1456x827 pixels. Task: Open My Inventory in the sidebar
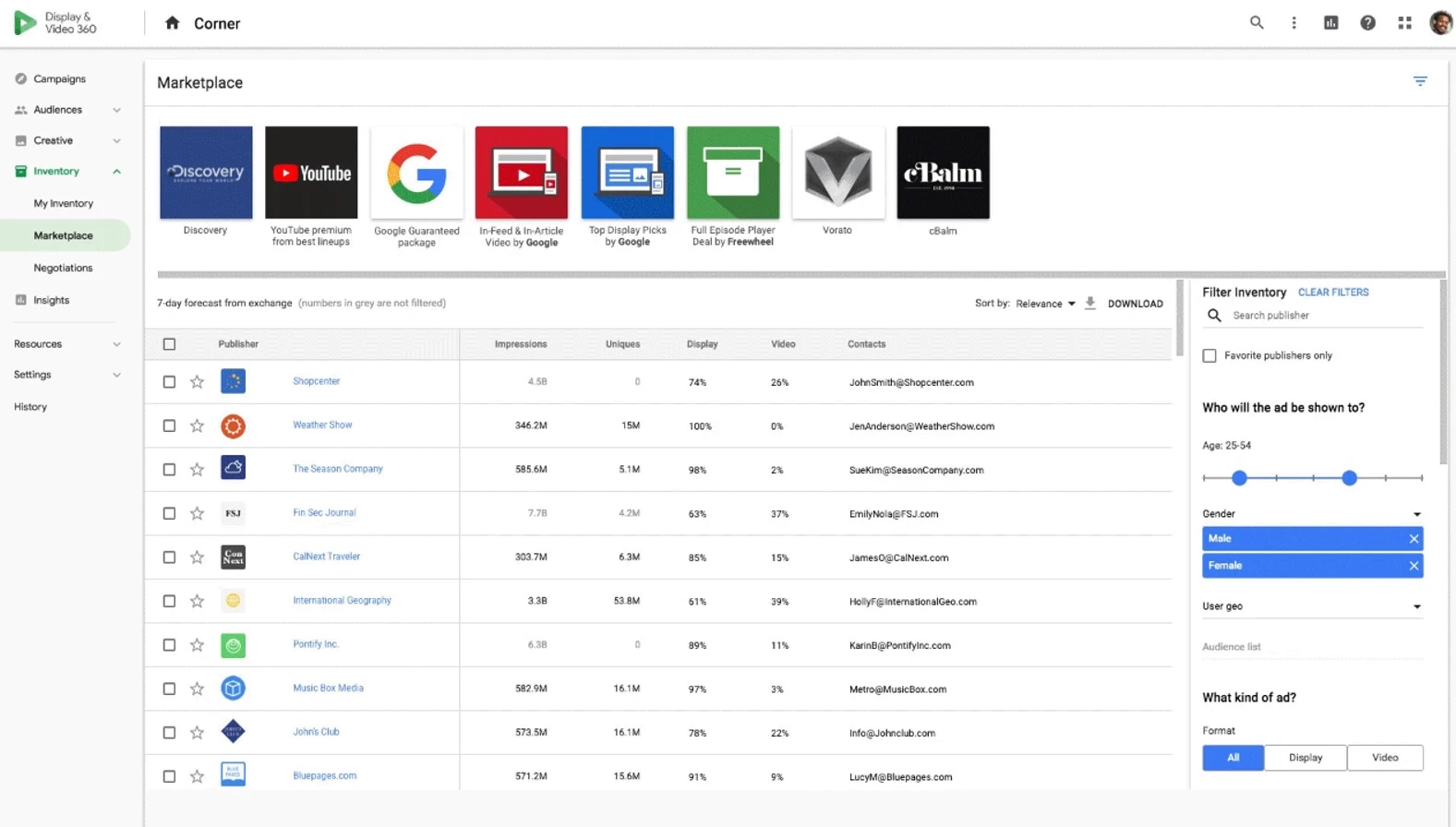(x=64, y=203)
